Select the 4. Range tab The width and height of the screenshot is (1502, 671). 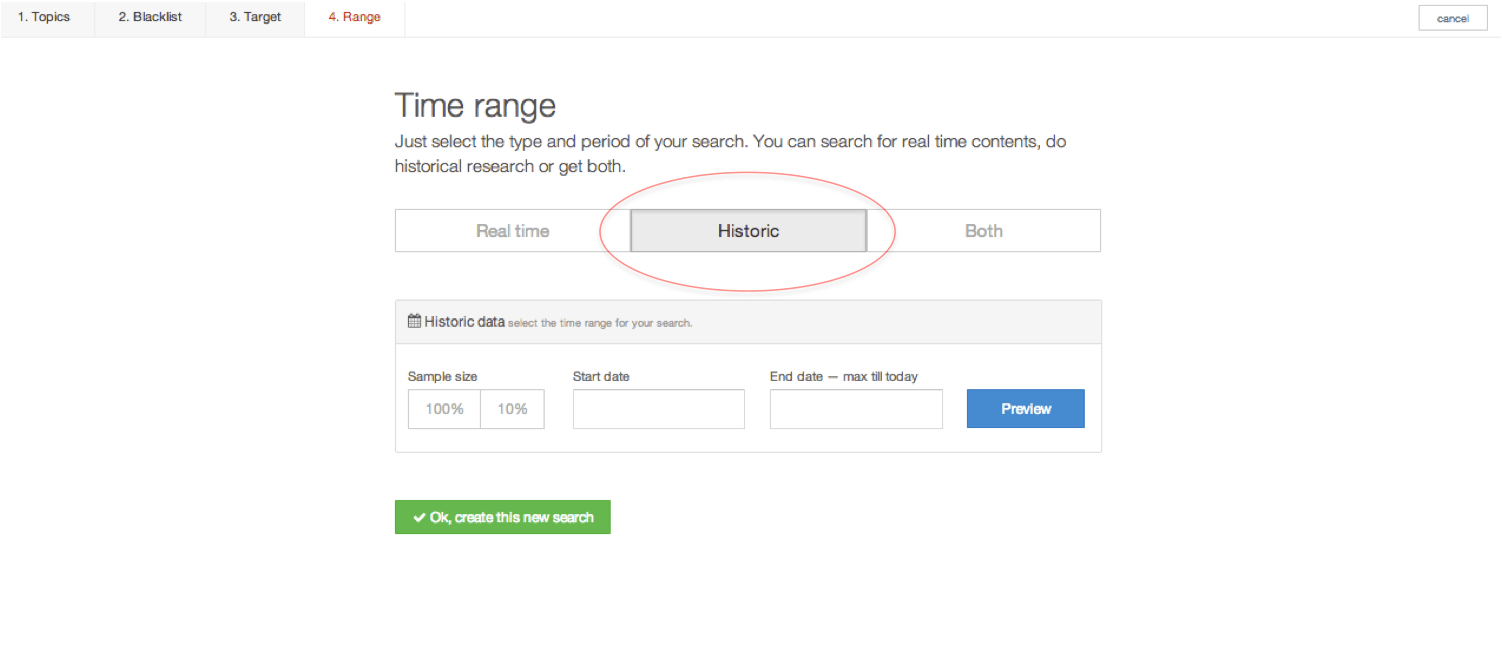[354, 18]
